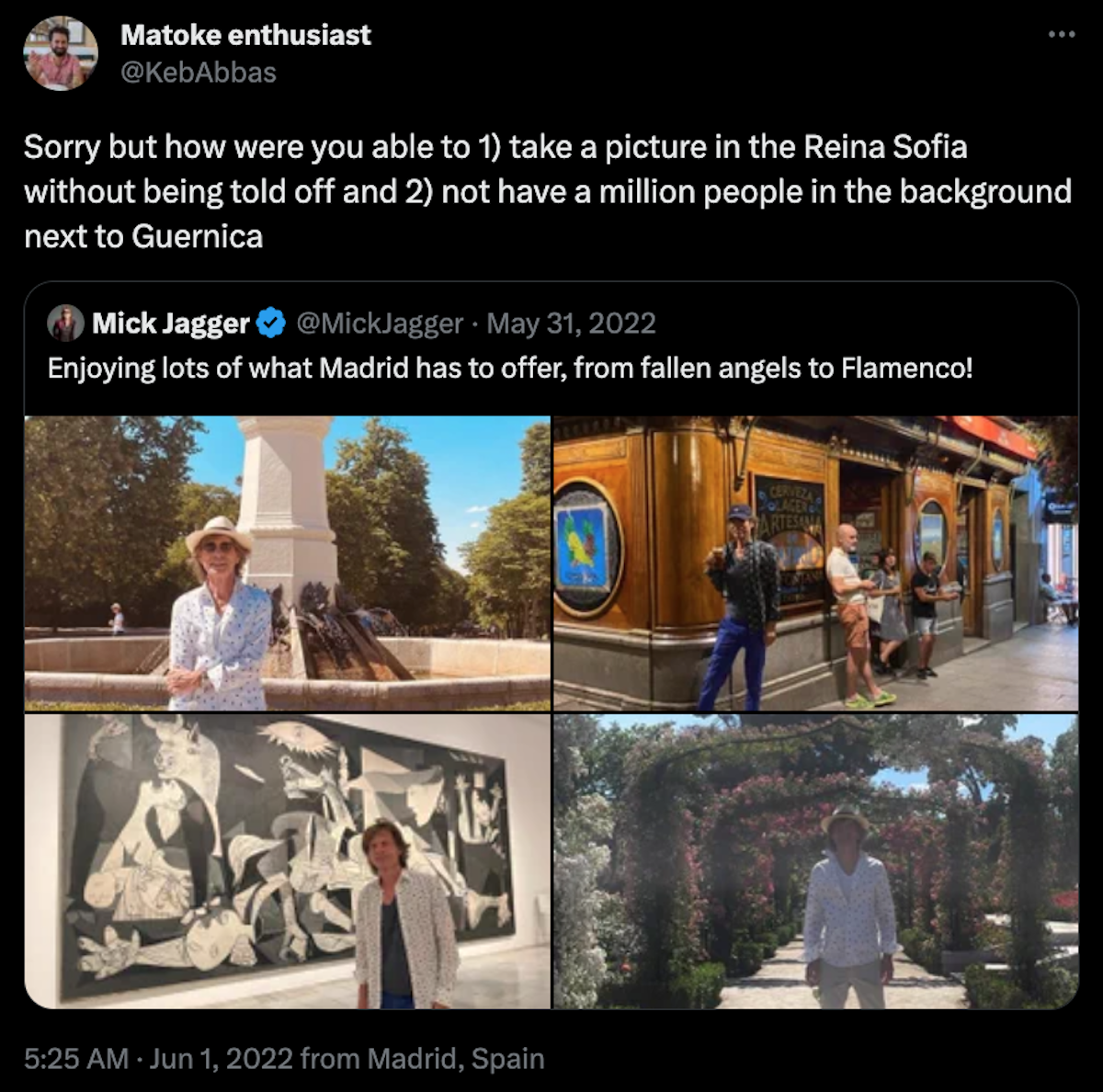Screen dimensions: 1103x1092
Task: Click the @MickJagger handle
Action: click(x=380, y=324)
